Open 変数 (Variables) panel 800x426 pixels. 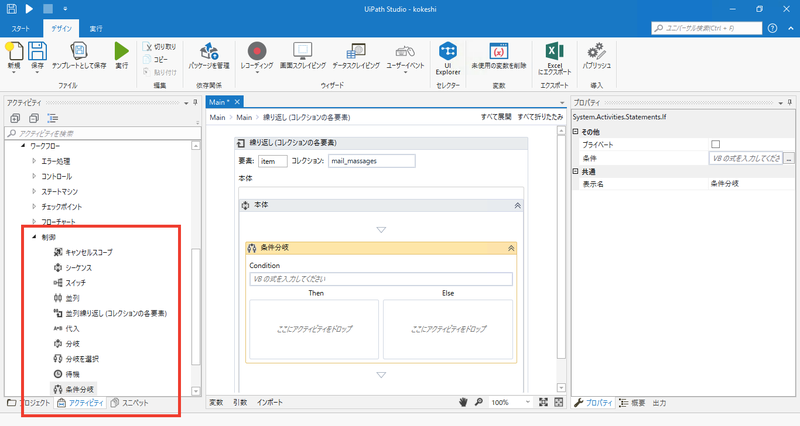point(216,402)
